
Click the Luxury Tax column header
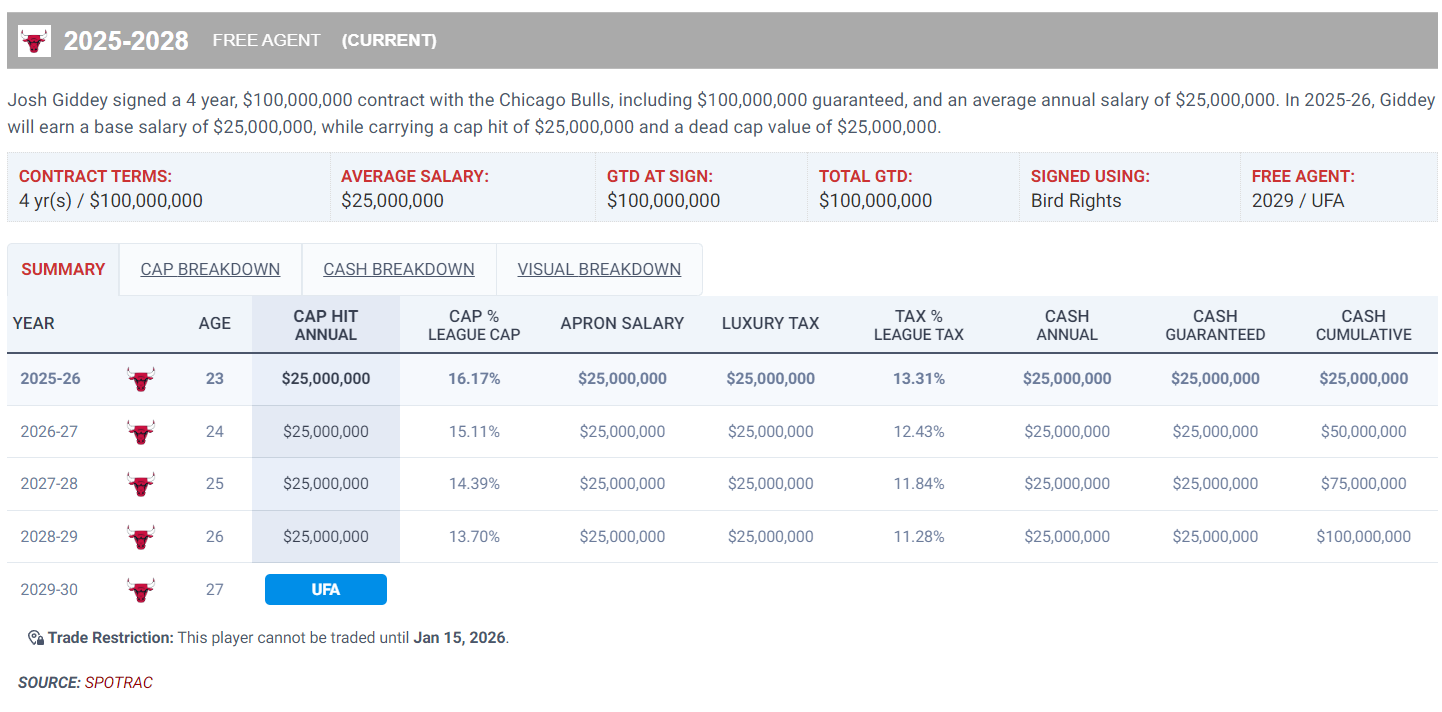770,323
